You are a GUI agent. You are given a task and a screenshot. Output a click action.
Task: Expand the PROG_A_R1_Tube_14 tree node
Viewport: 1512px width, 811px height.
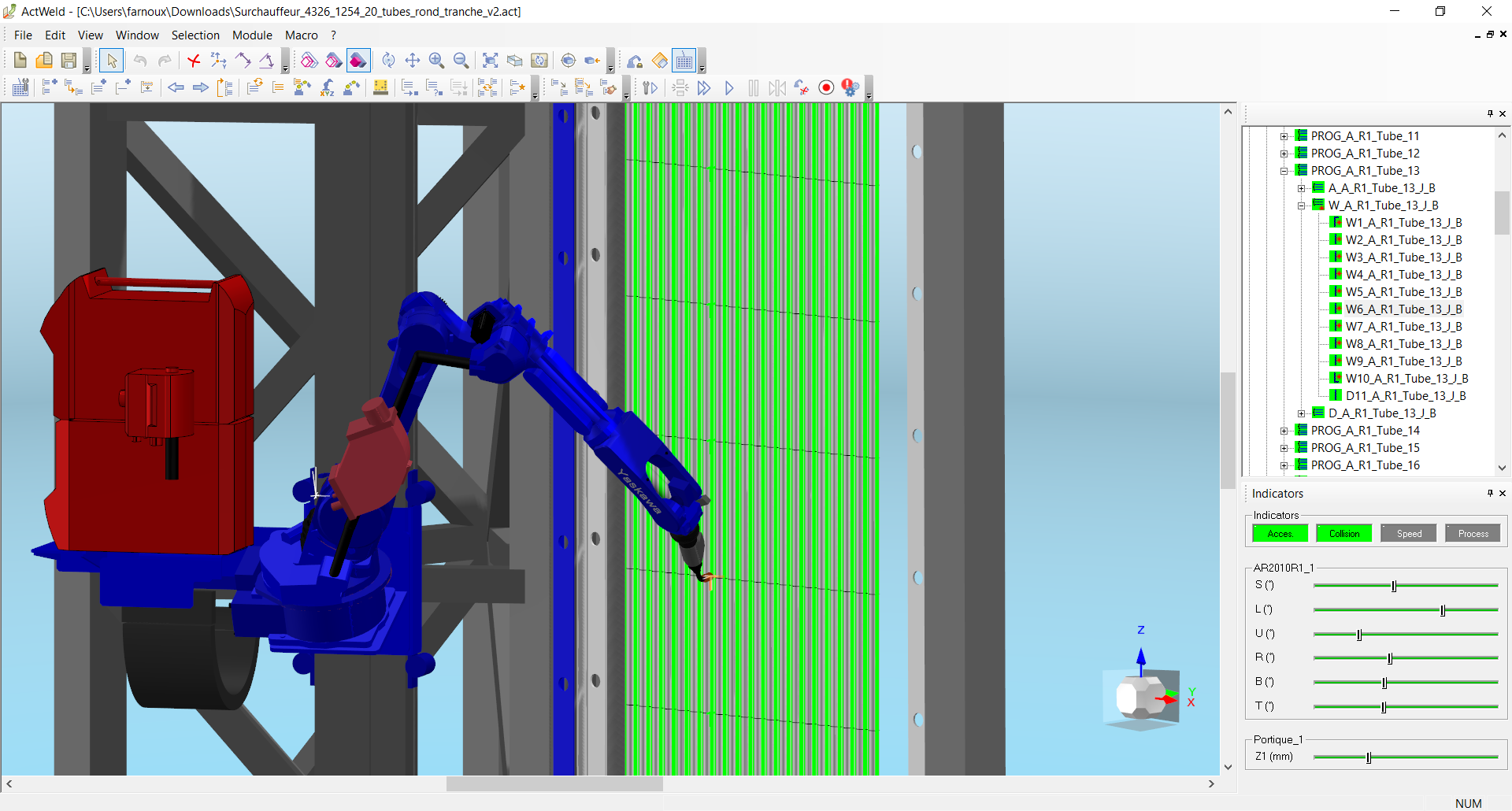tap(1284, 431)
